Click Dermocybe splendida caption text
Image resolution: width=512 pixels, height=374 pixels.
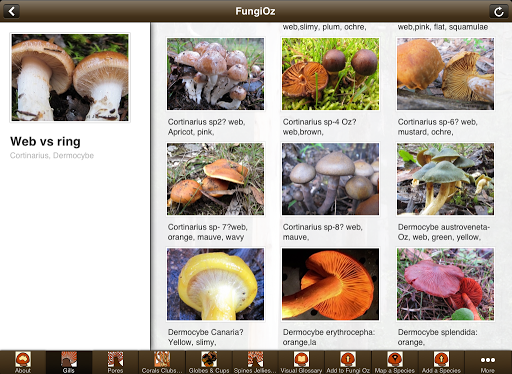pos(437,337)
